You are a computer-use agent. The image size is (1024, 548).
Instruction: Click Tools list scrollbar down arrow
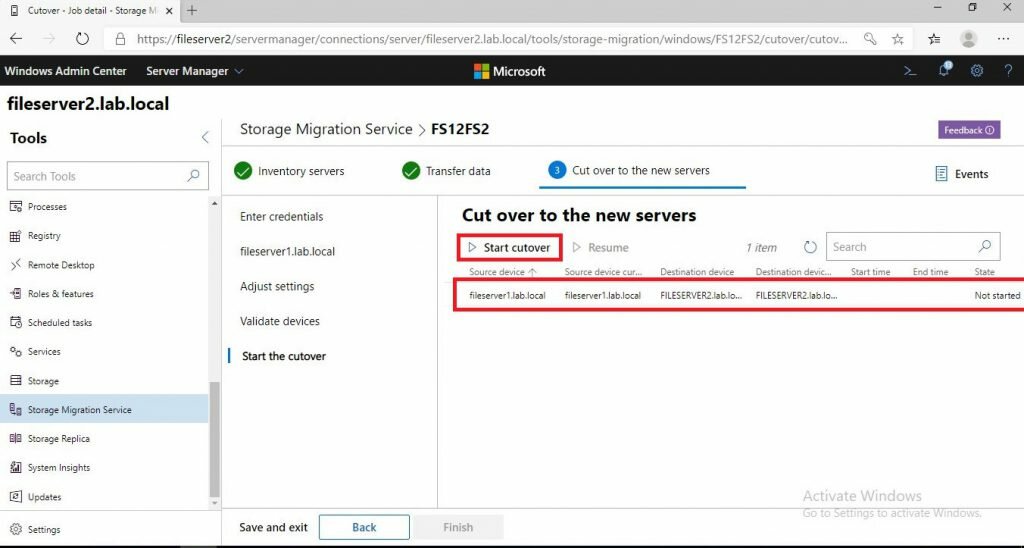215,504
